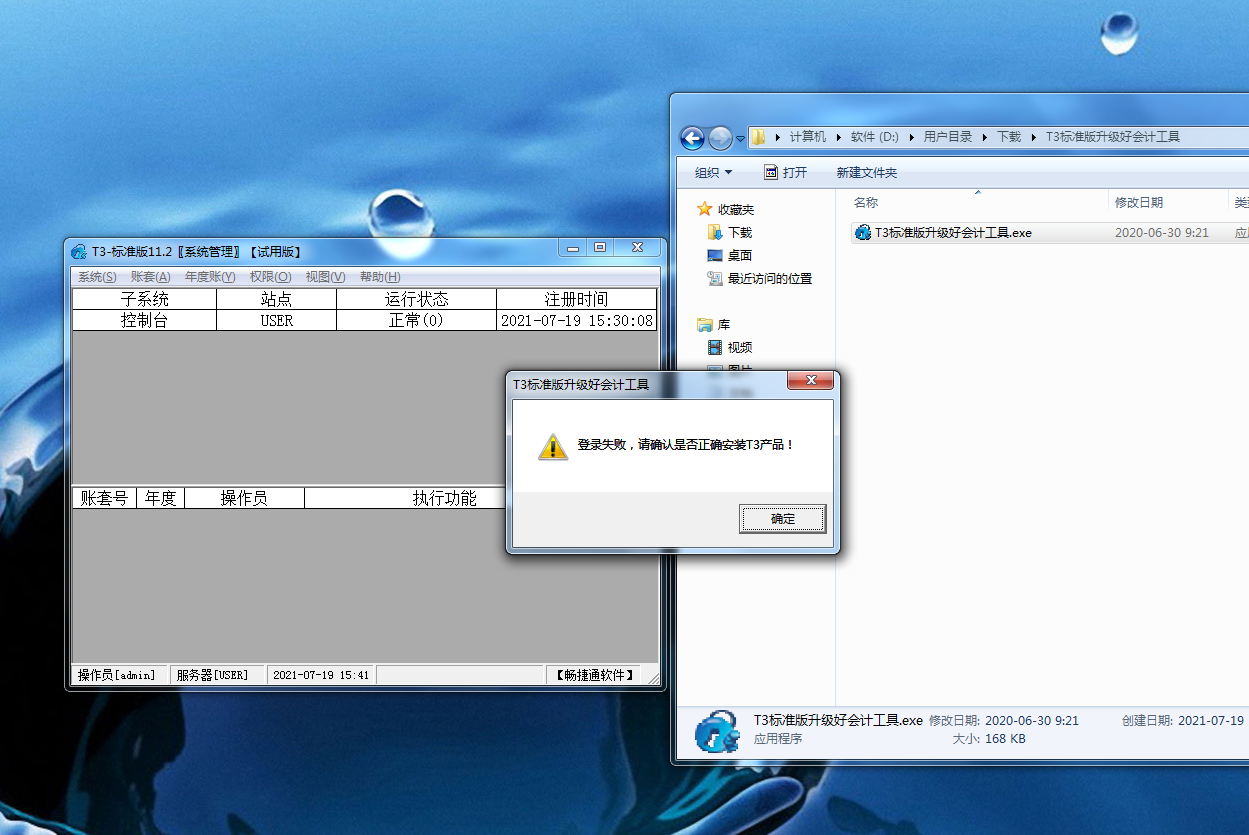Viewport: 1249px width, 835px height.
Task: Click 新建文件夹 in Explorer toolbar
Action: (867, 173)
